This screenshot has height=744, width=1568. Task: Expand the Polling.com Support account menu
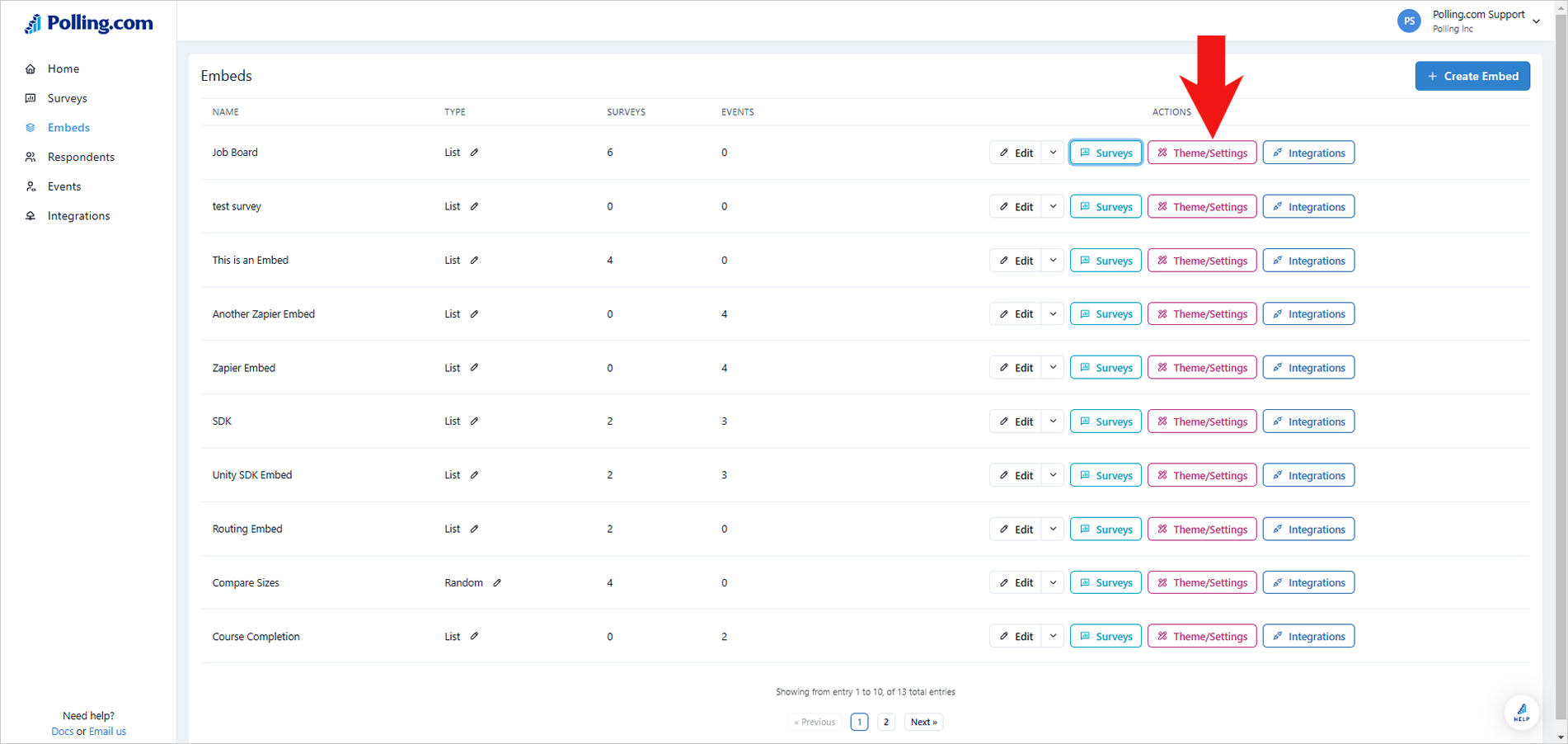click(1536, 21)
